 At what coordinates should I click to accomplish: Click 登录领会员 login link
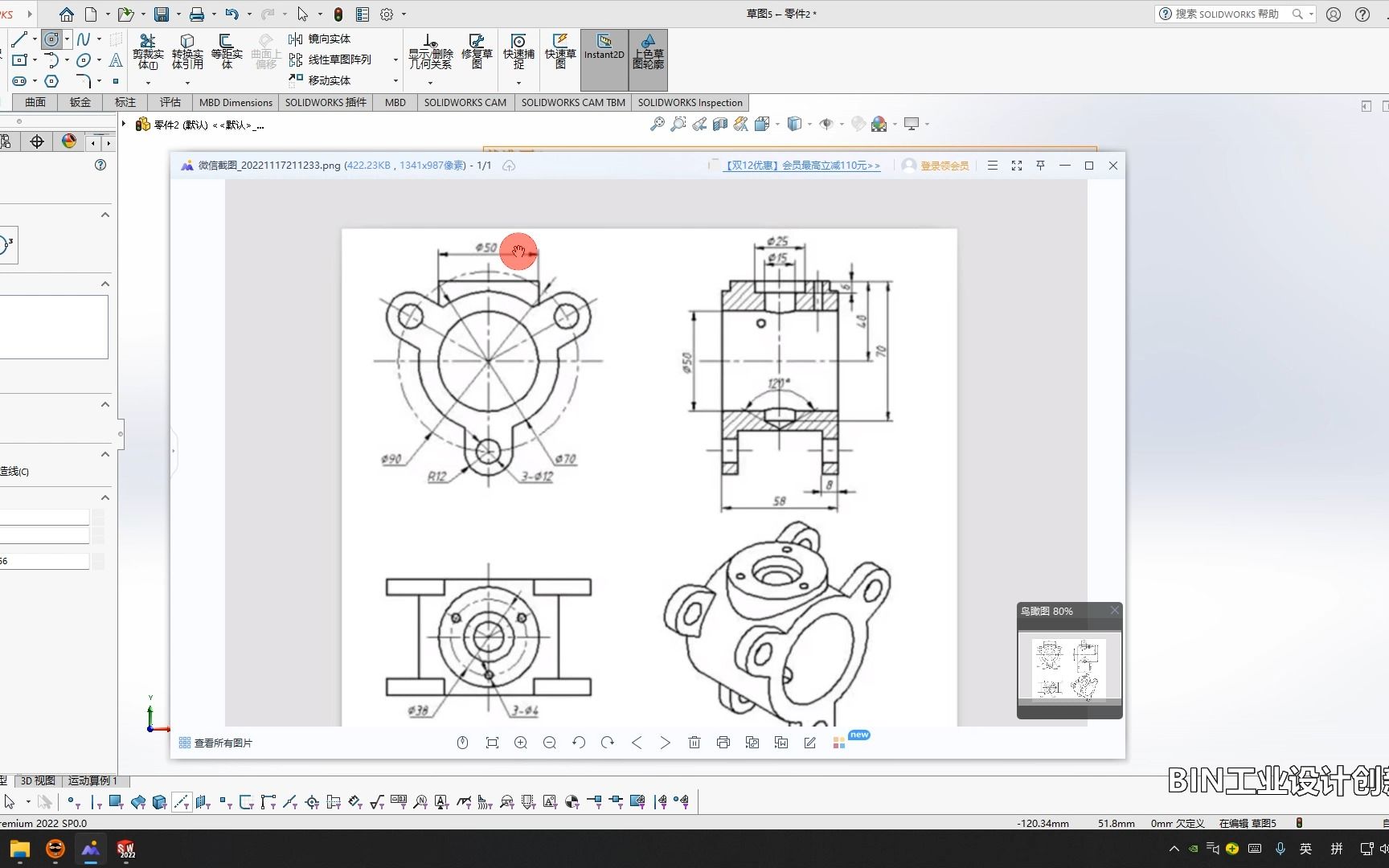pos(944,166)
